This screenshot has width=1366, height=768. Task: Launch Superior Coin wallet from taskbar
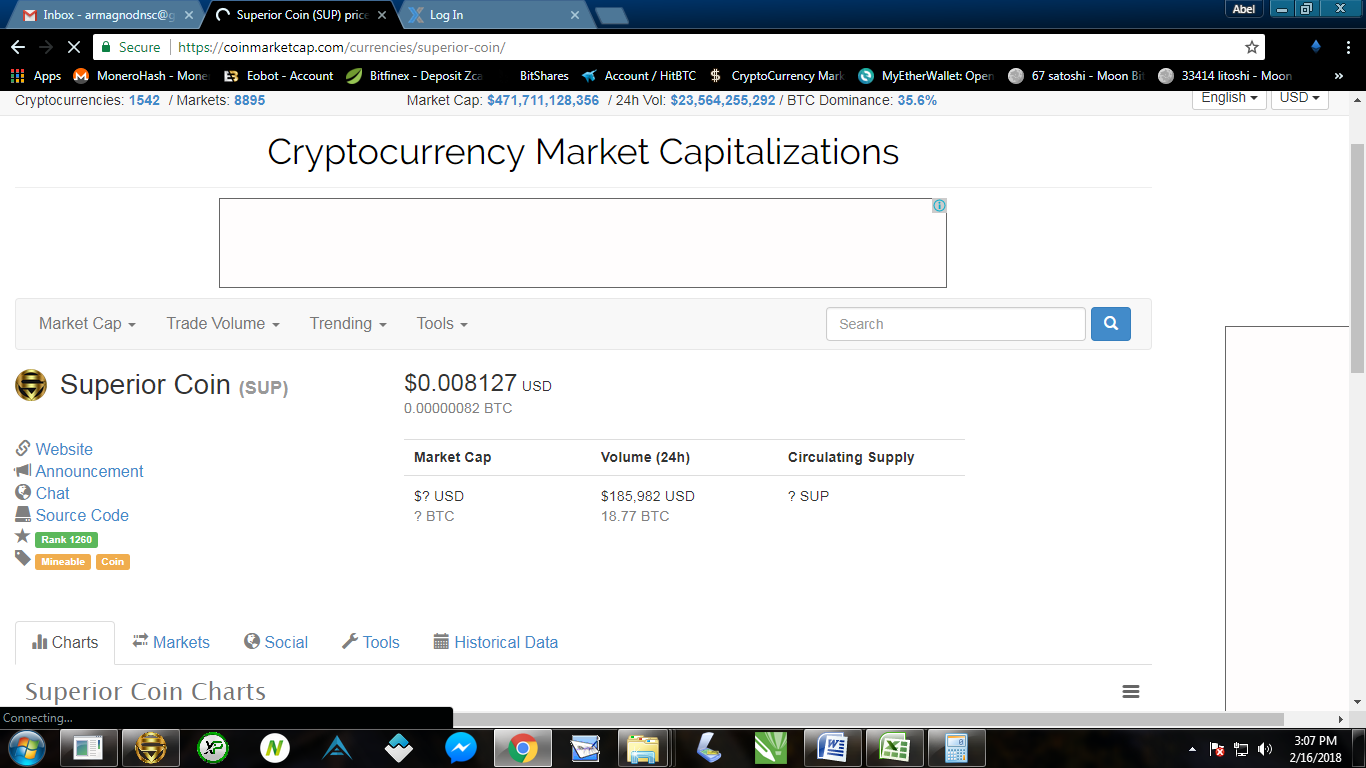(151, 748)
